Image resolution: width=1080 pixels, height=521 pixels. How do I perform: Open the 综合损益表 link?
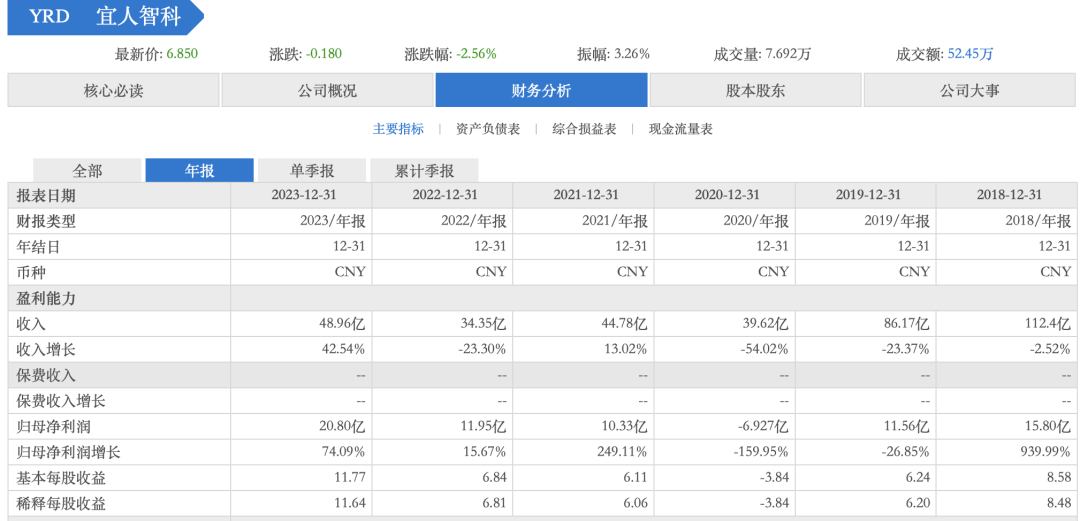tap(584, 129)
